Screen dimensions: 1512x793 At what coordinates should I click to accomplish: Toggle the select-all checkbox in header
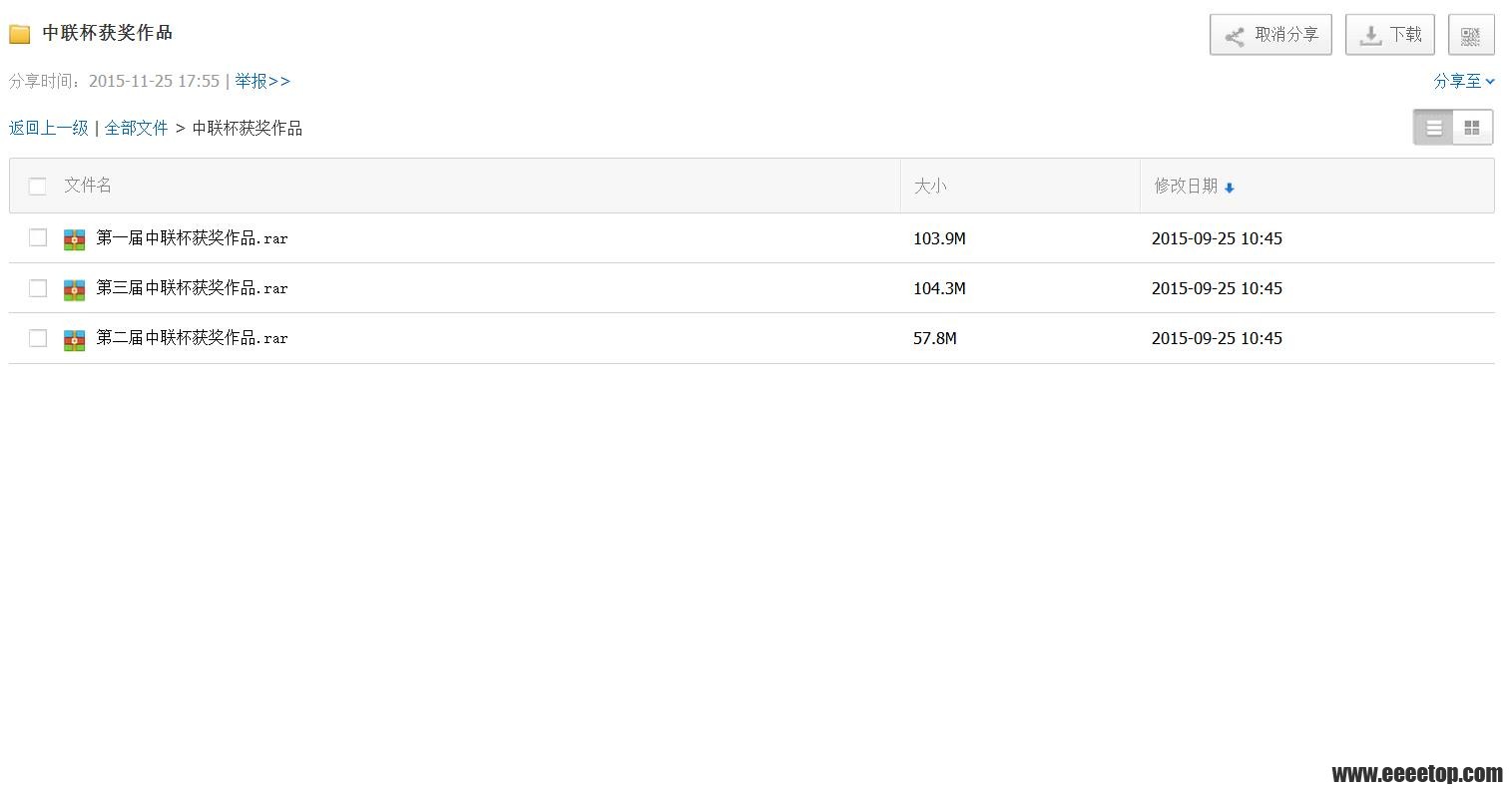click(38, 187)
